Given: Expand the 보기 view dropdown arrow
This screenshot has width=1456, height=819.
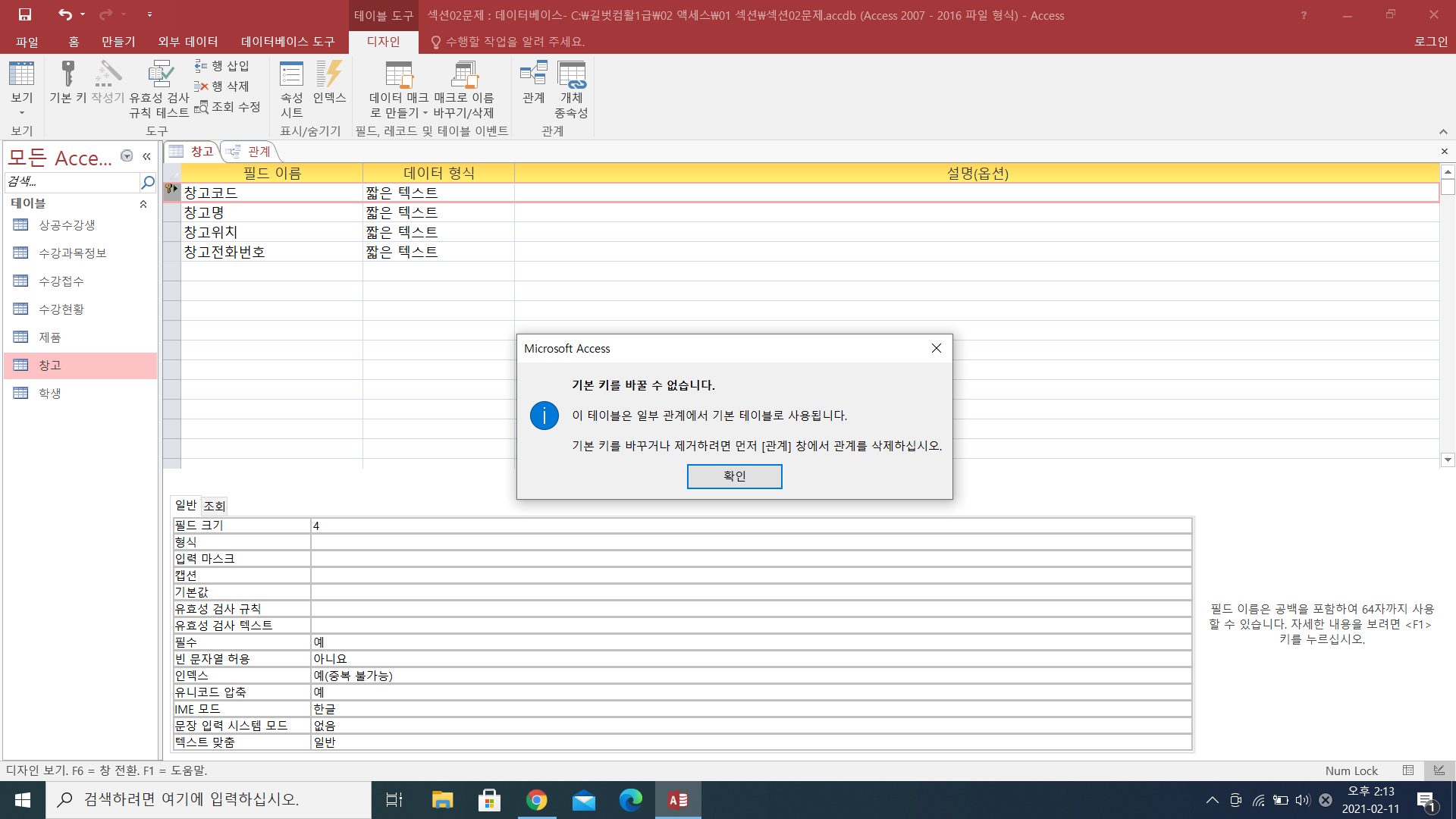Looking at the screenshot, I should click(21, 112).
